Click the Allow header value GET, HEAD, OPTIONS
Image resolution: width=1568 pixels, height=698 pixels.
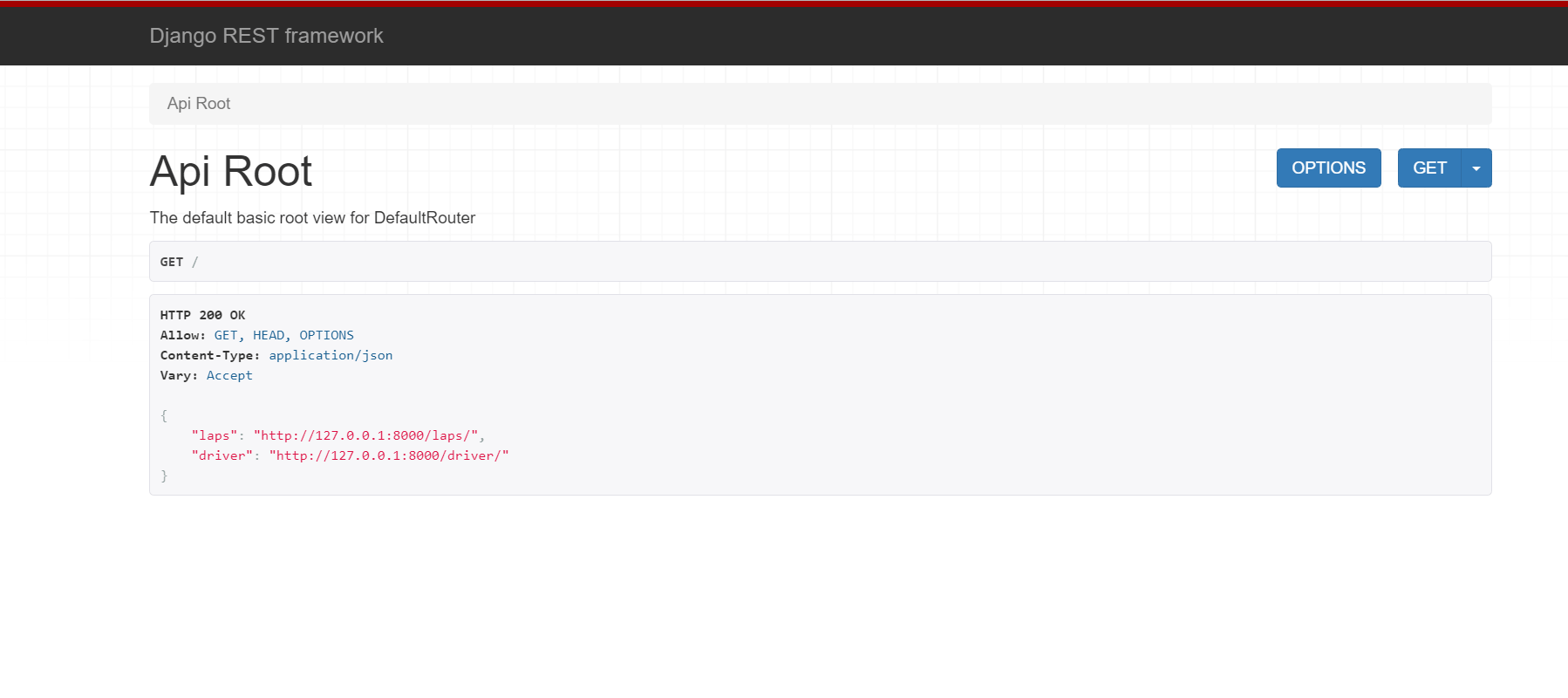point(283,335)
